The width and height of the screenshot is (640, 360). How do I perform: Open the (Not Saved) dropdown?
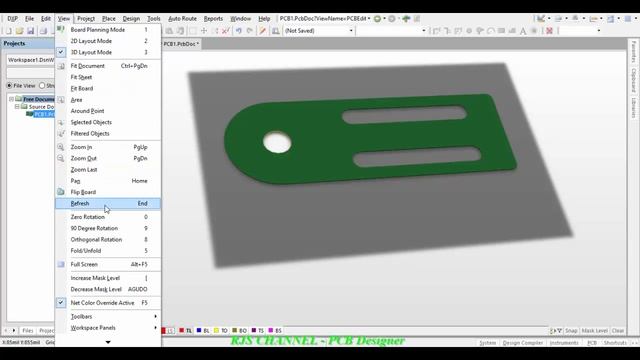click(351, 31)
